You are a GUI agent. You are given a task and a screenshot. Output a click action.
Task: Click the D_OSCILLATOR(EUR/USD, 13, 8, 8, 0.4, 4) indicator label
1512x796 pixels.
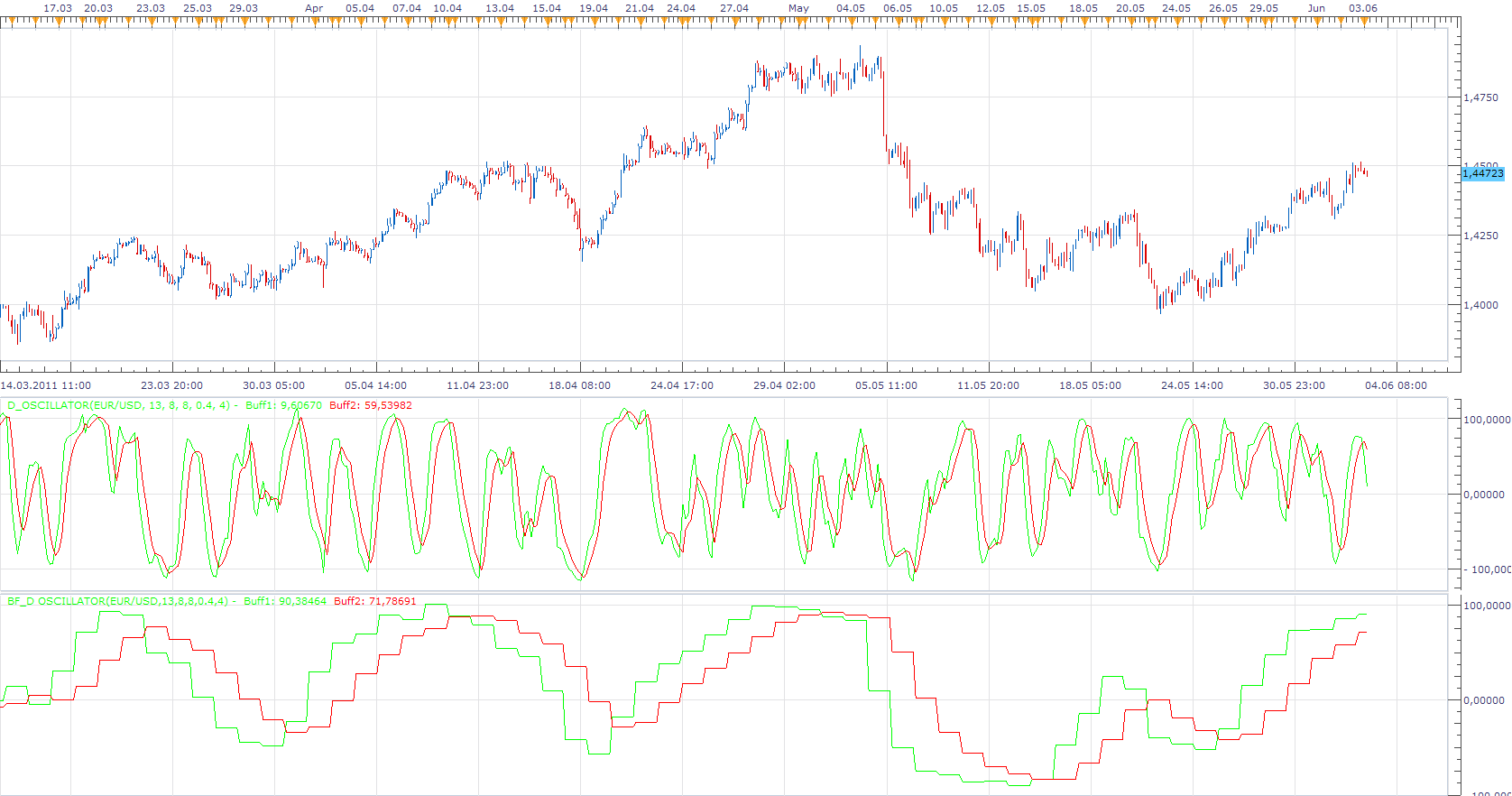(x=118, y=406)
